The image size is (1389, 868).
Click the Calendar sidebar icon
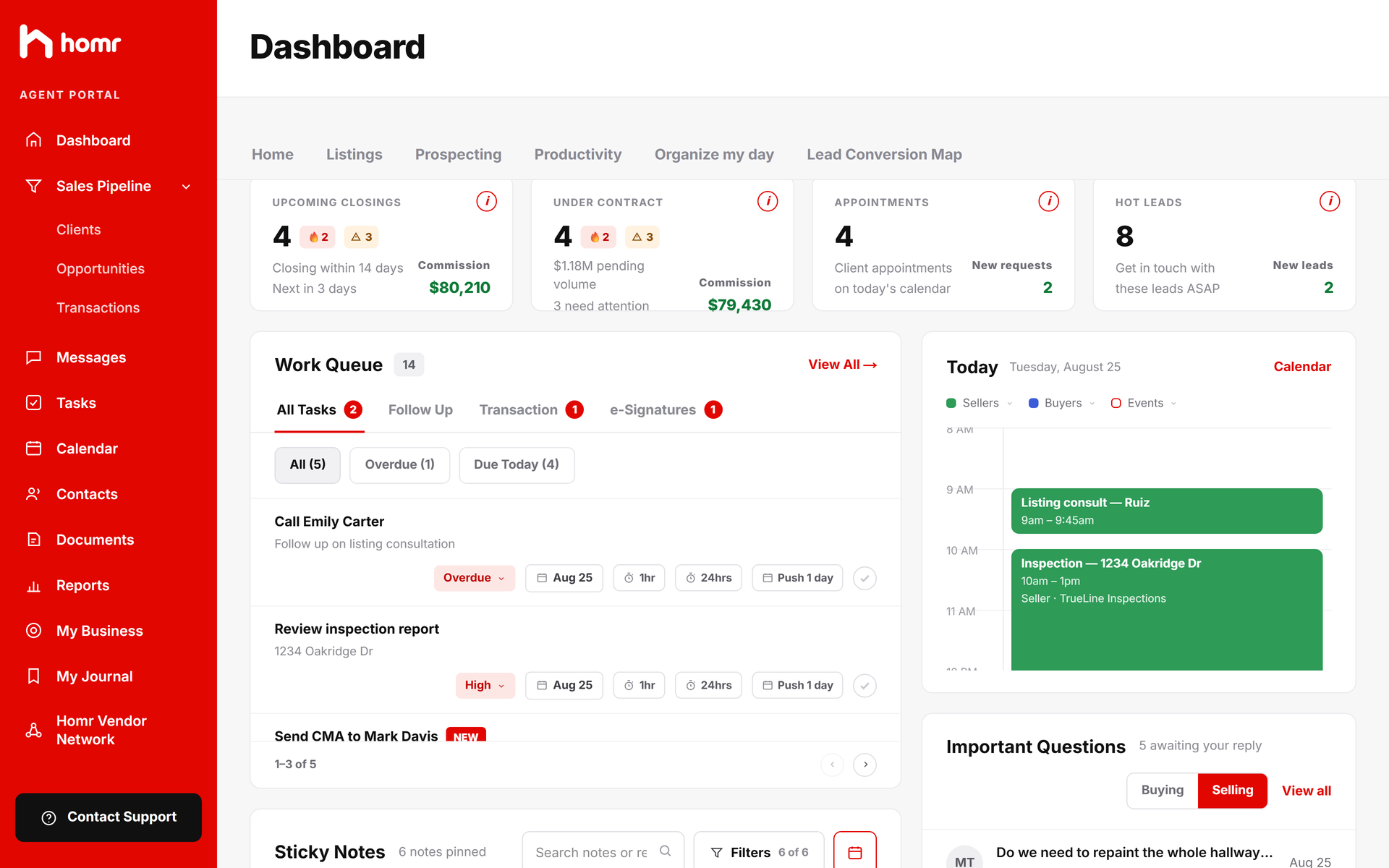tap(33, 448)
